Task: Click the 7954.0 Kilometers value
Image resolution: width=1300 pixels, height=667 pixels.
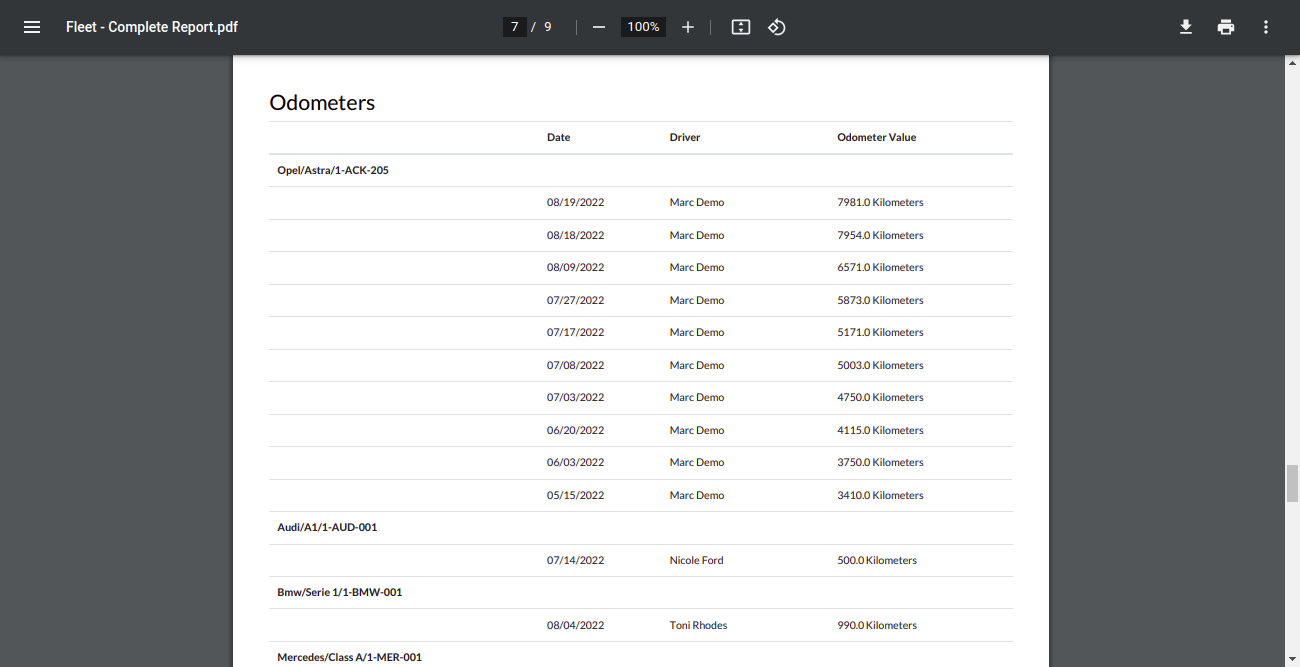Action: click(880, 235)
